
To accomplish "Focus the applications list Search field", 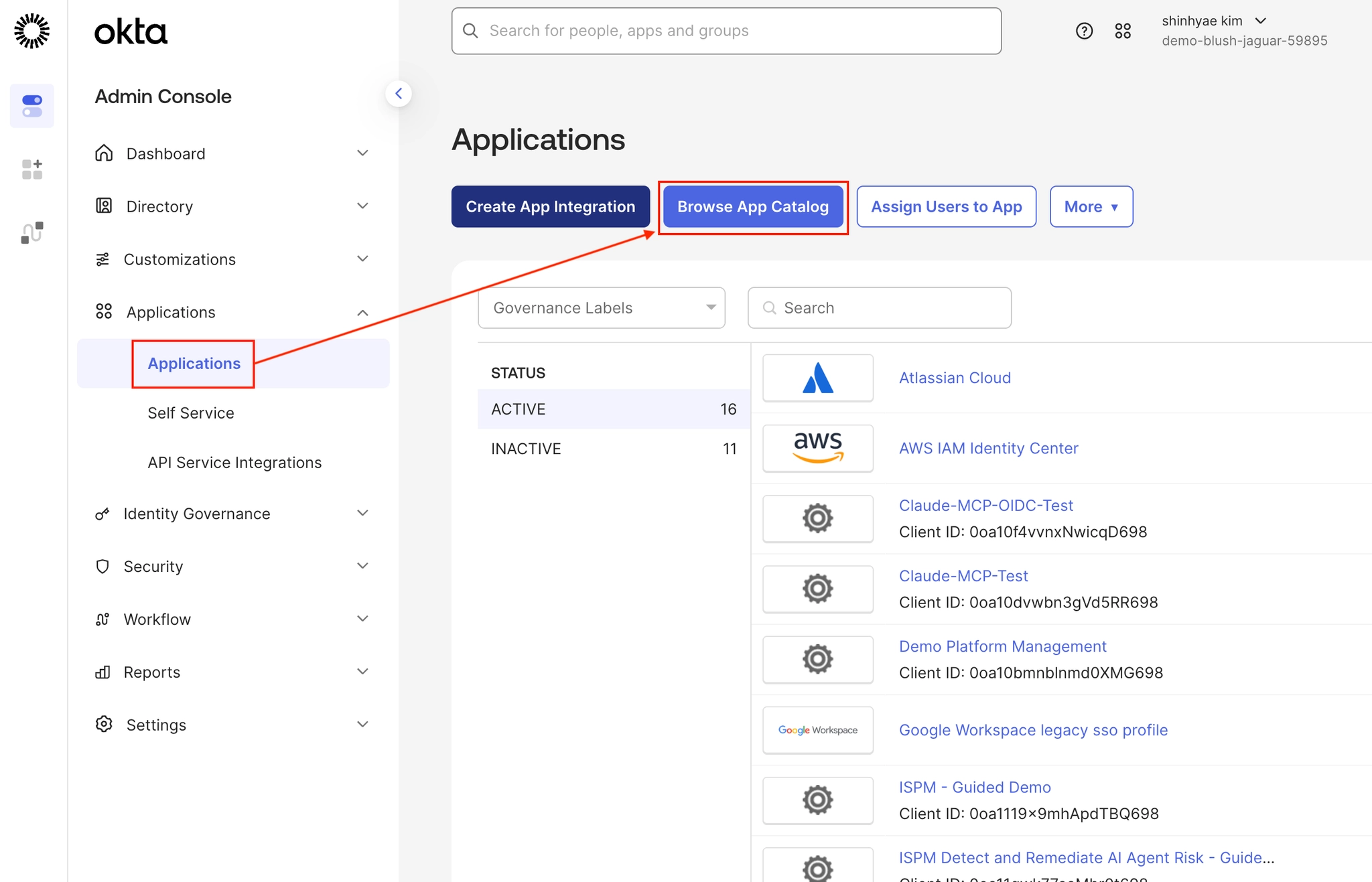I will point(880,308).
